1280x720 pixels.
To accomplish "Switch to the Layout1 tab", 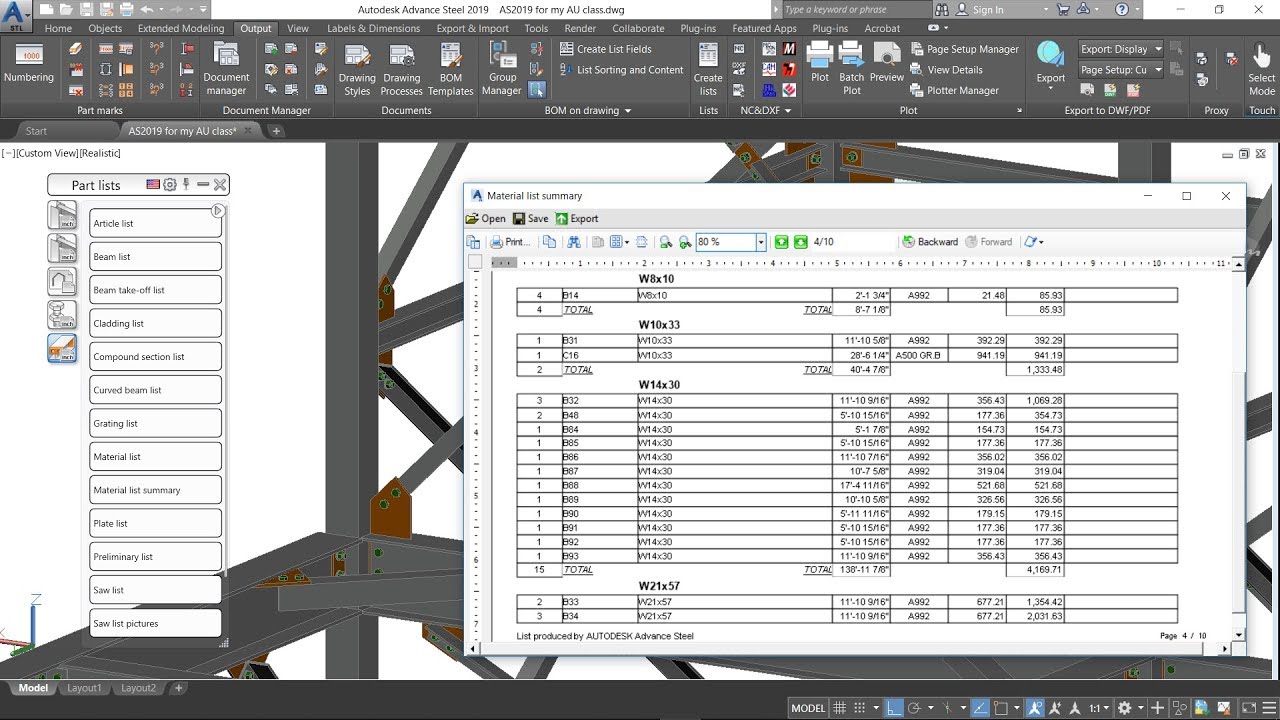I will pyautogui.click(x=85, y=688).
